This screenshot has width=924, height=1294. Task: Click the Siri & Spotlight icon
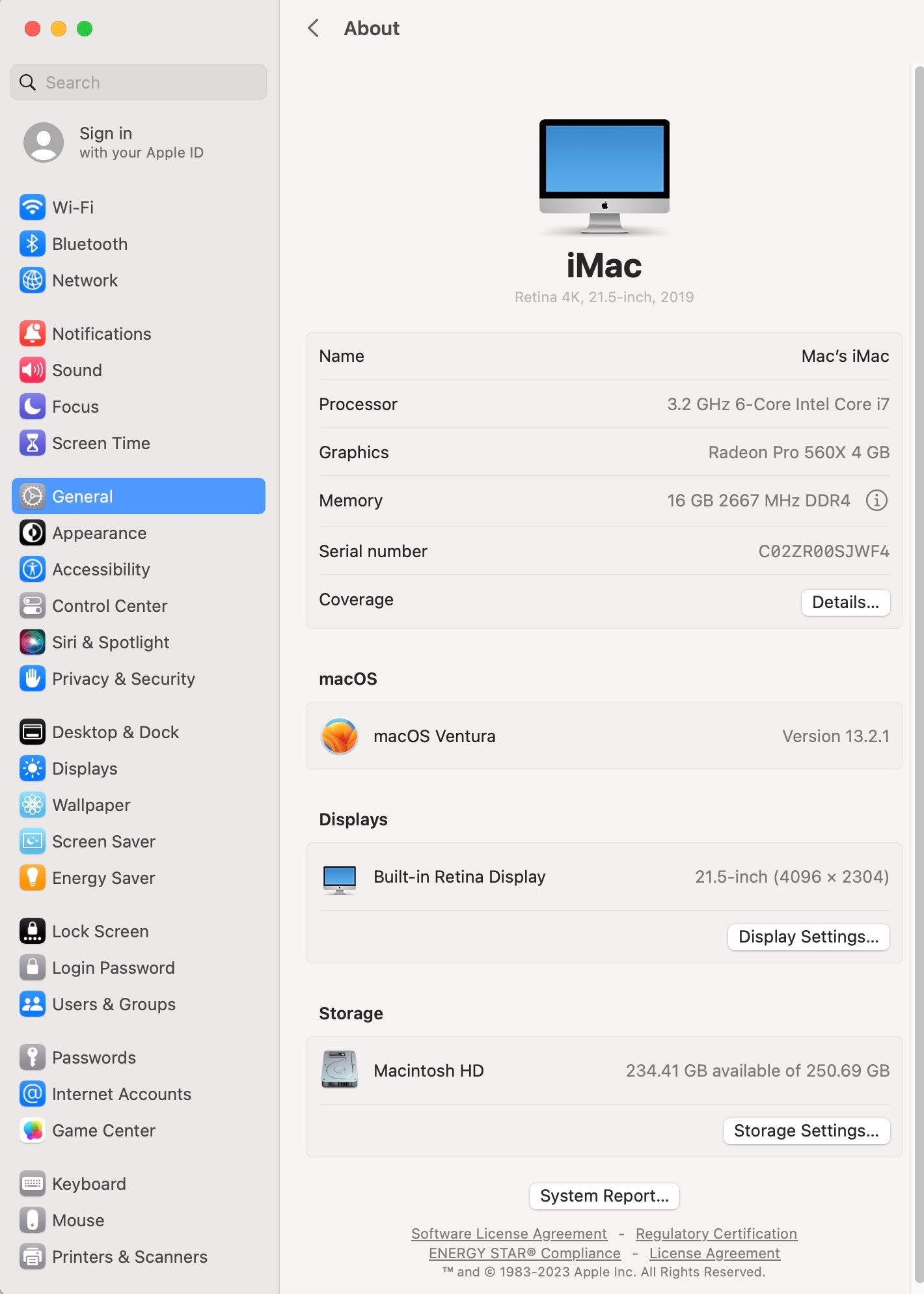(33, 642)
